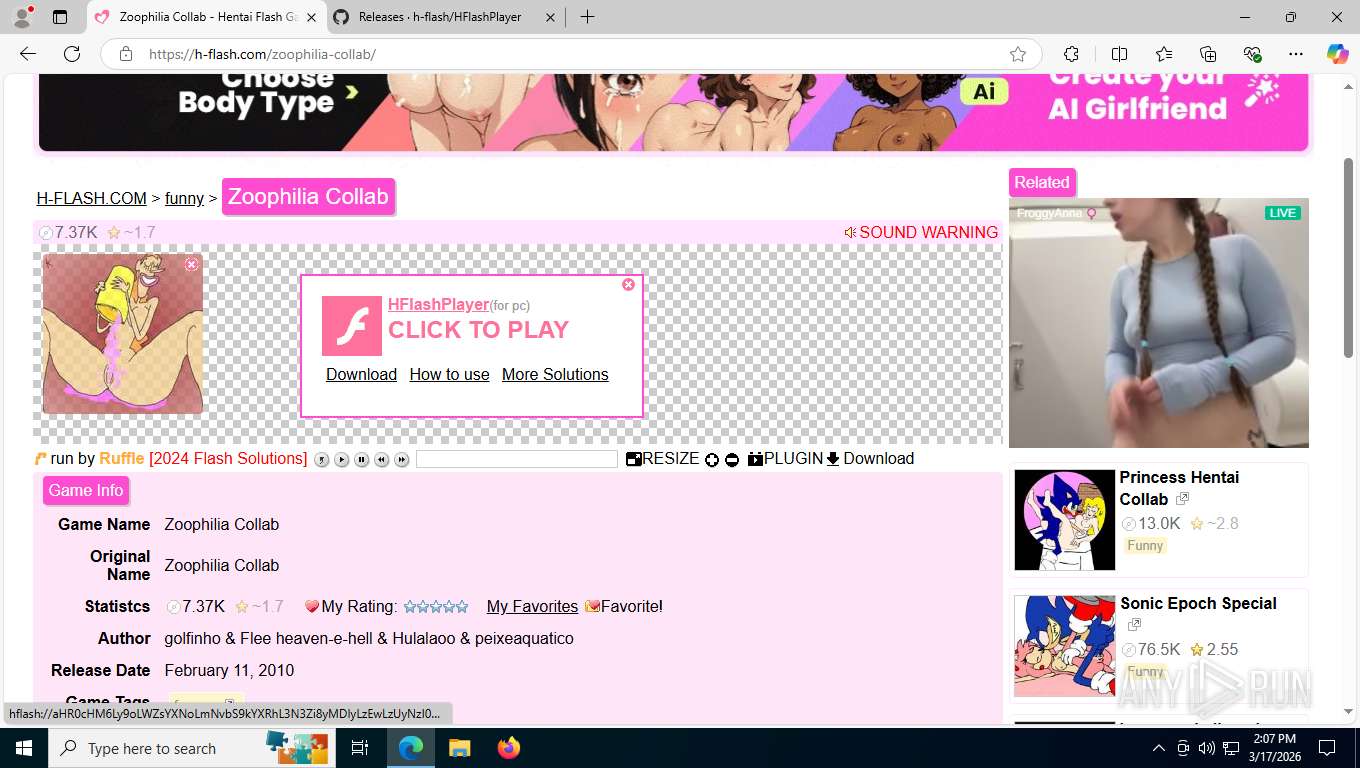Increase player size with the plus circle icon
The image size is (1360, 768).
tap(712, 460)
